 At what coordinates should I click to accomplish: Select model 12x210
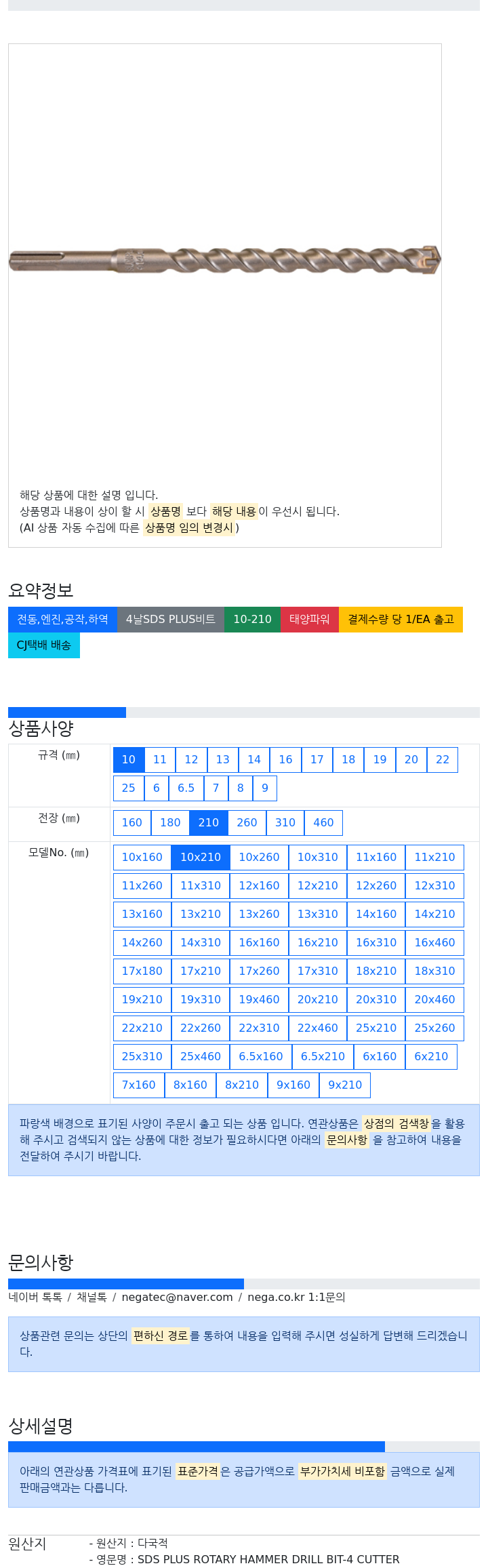click(318, 885)
